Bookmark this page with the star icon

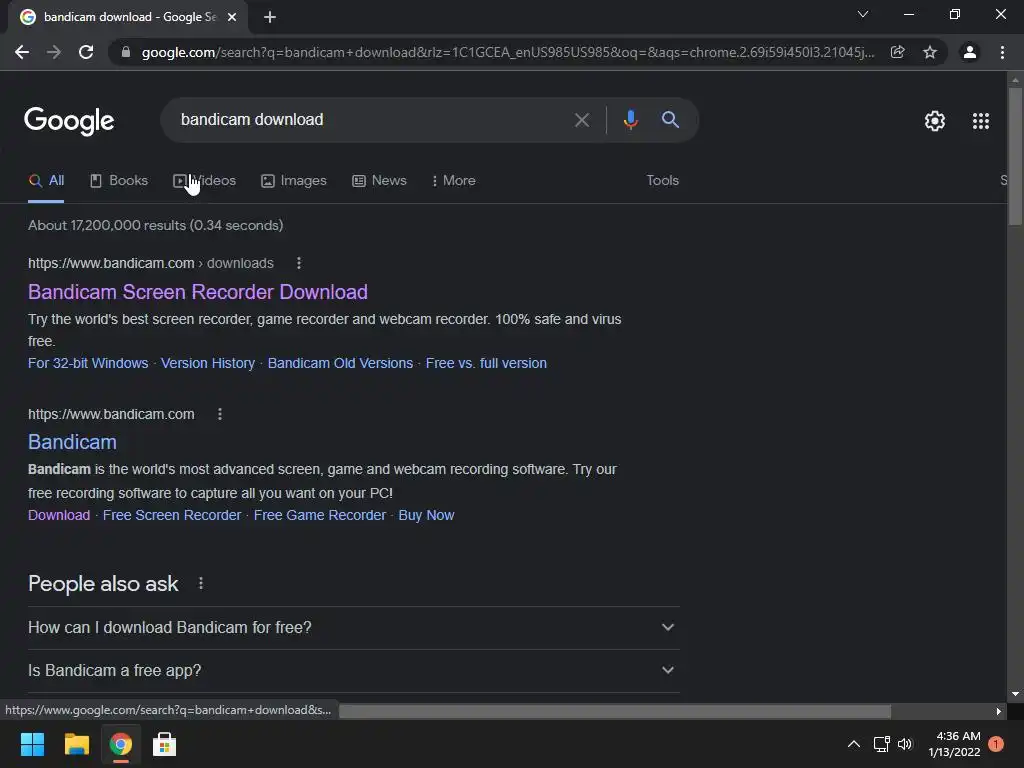pyautogui.click(x=930, y=52)
